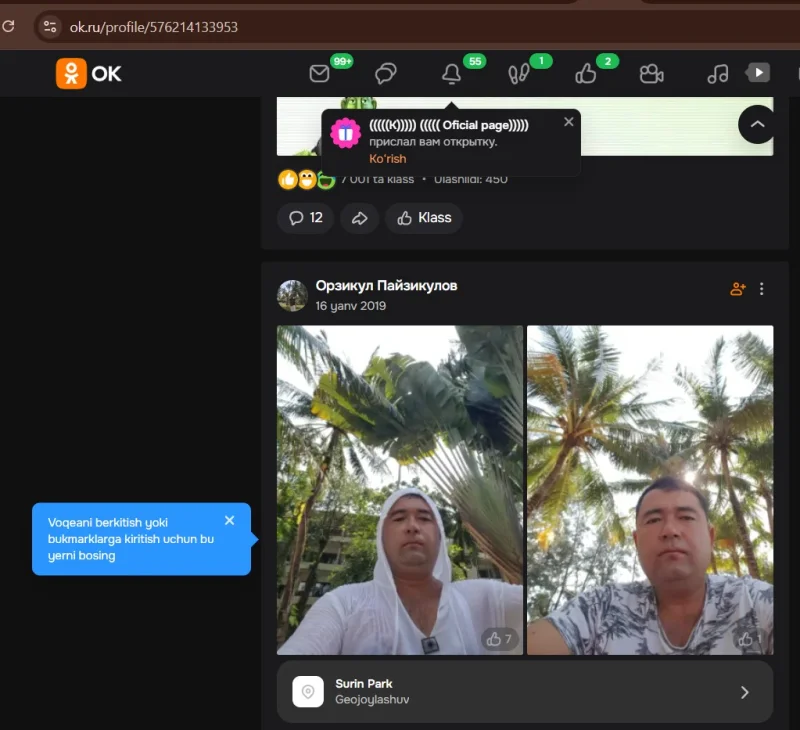Open the messages envelope icon
Image resolution: width=800 pixels, height=730 pixels.
(320, 73)
